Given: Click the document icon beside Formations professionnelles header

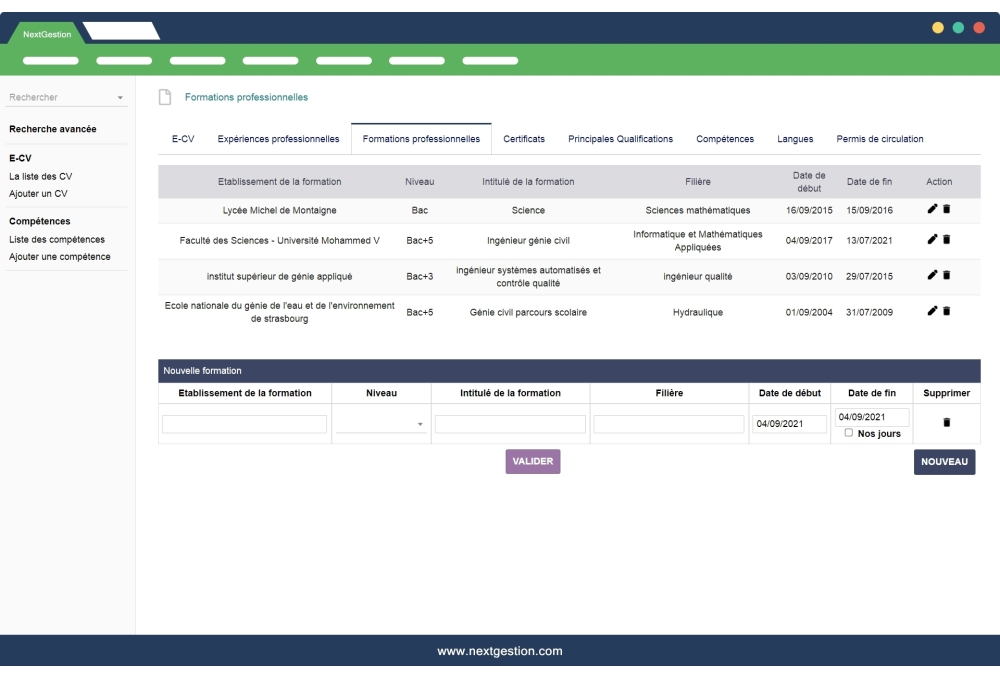Looking at the screenshot, I should coord(163,97).
